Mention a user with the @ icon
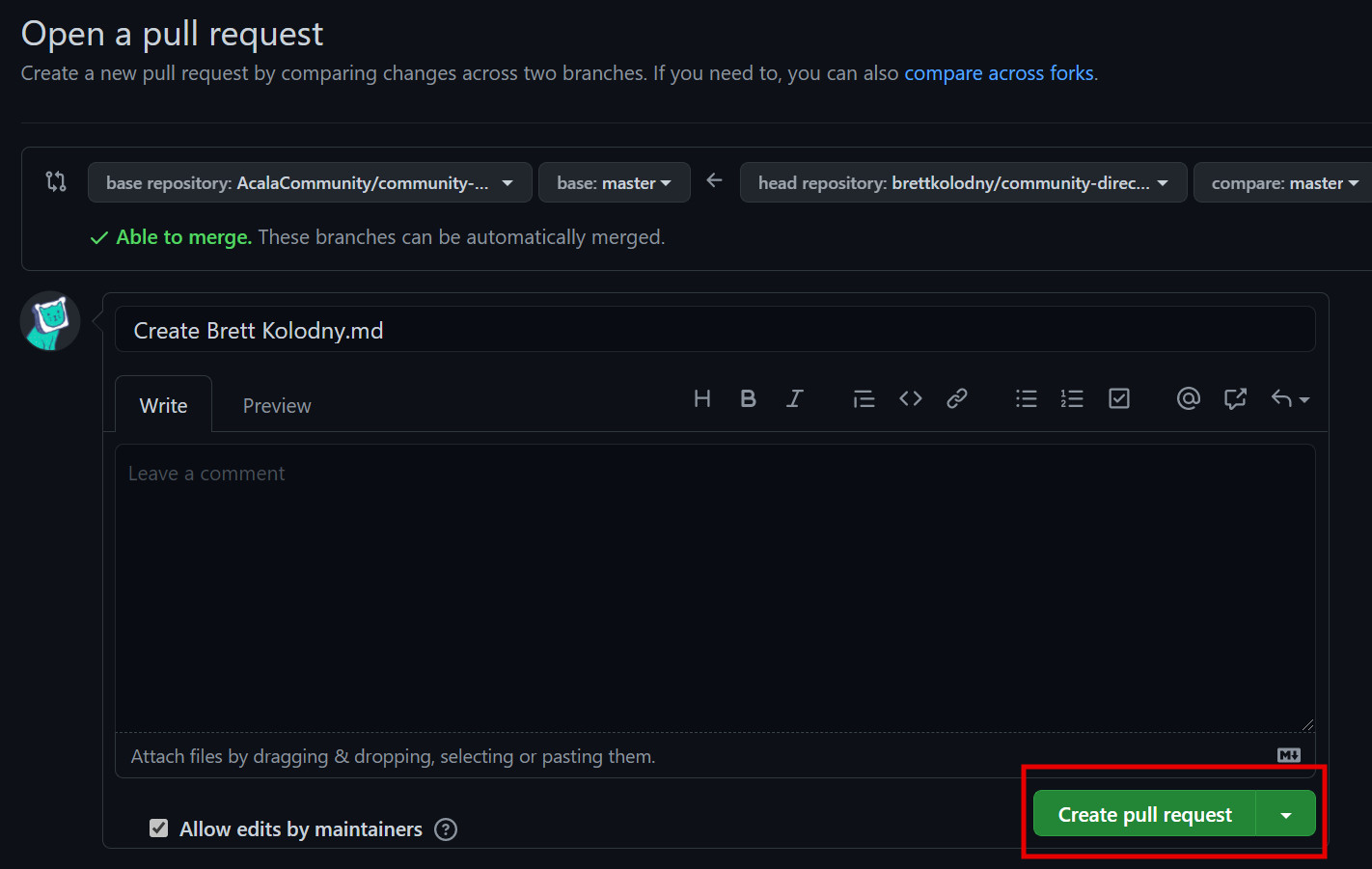The width and height of the screenshot is (1372, 869). coord(1188,398)
